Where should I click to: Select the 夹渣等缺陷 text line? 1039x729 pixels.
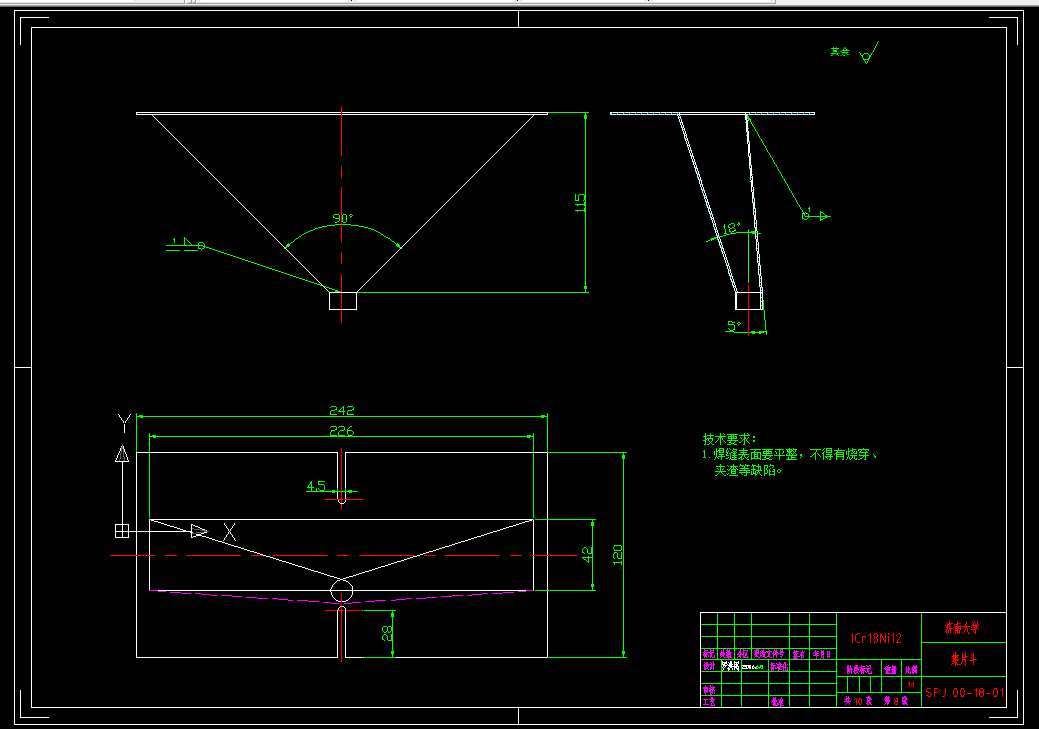pos(748,471)
